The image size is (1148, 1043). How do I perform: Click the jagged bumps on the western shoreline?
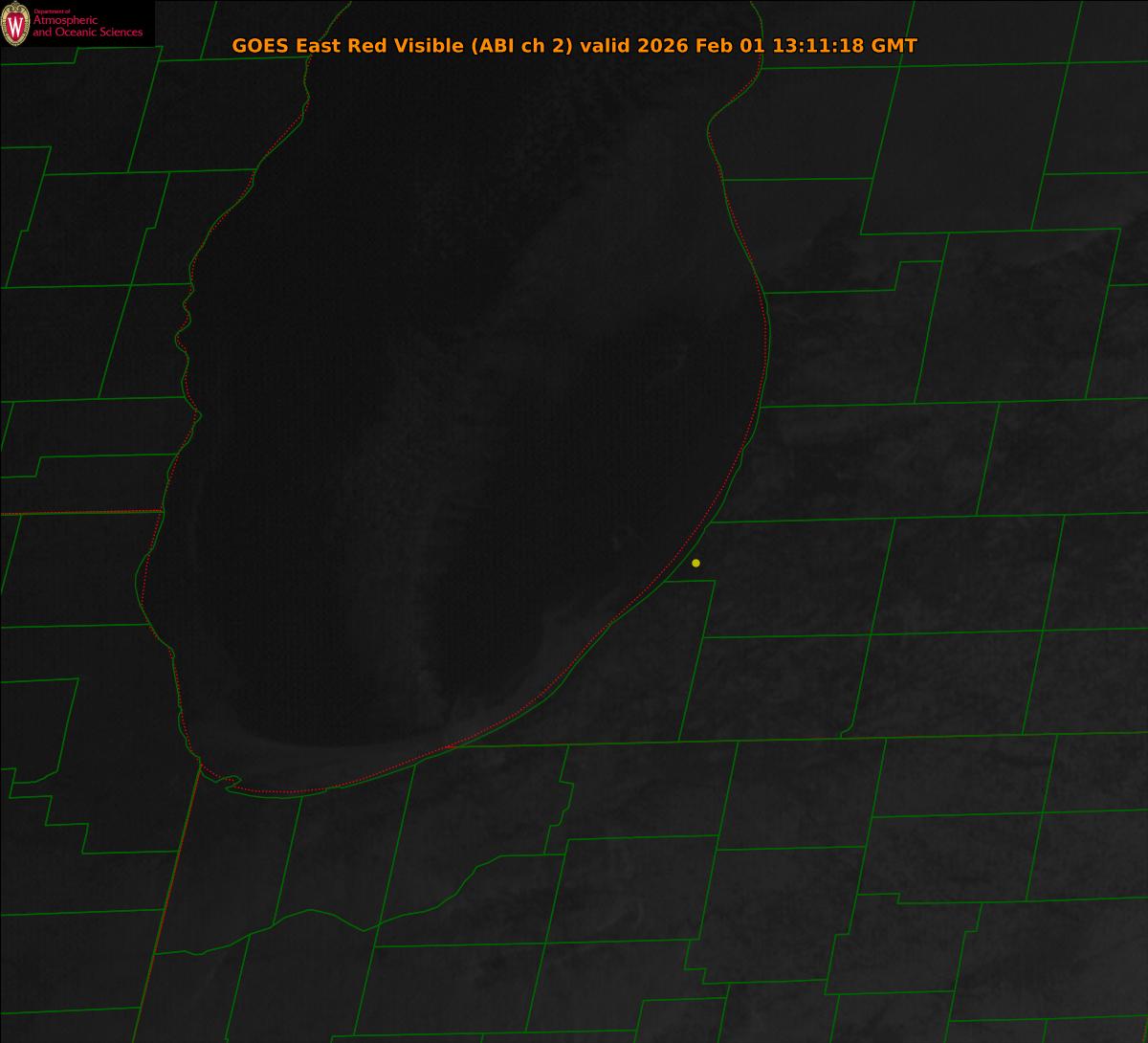184,325
